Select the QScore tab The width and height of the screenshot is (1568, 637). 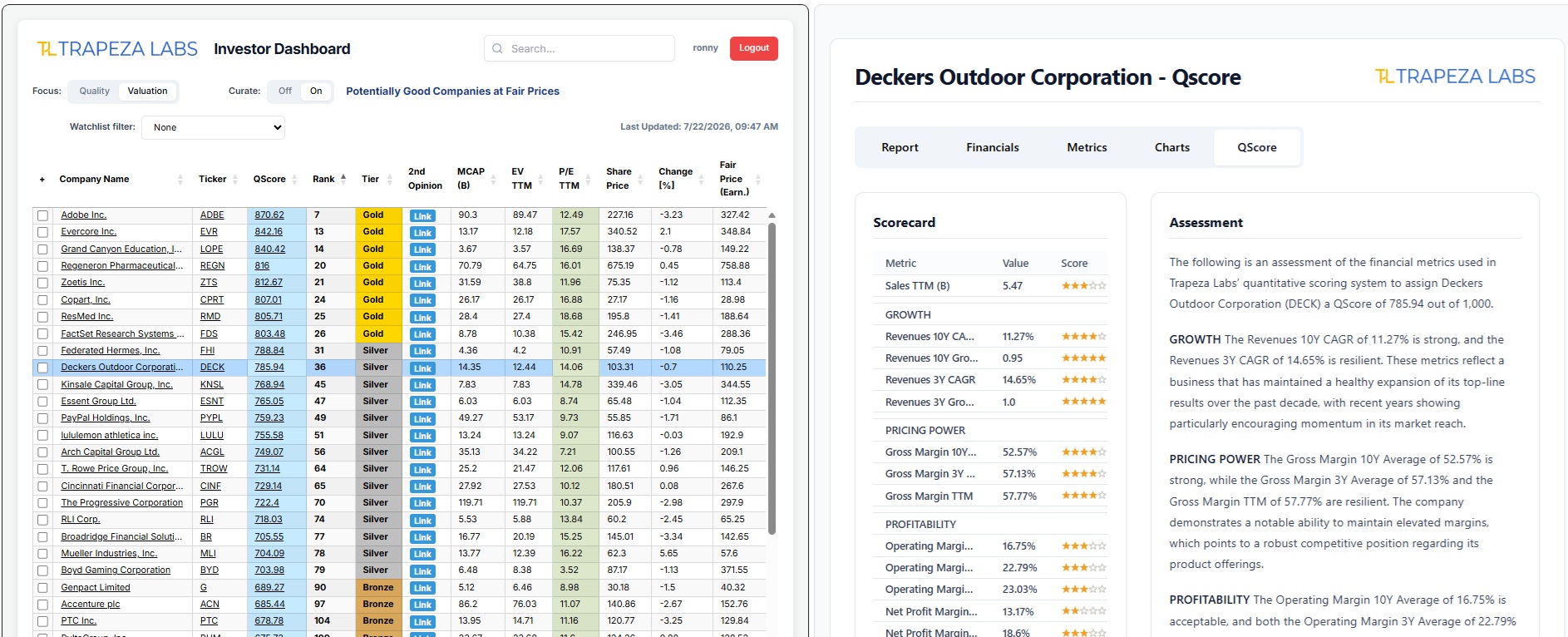(x=1256, y=147)
